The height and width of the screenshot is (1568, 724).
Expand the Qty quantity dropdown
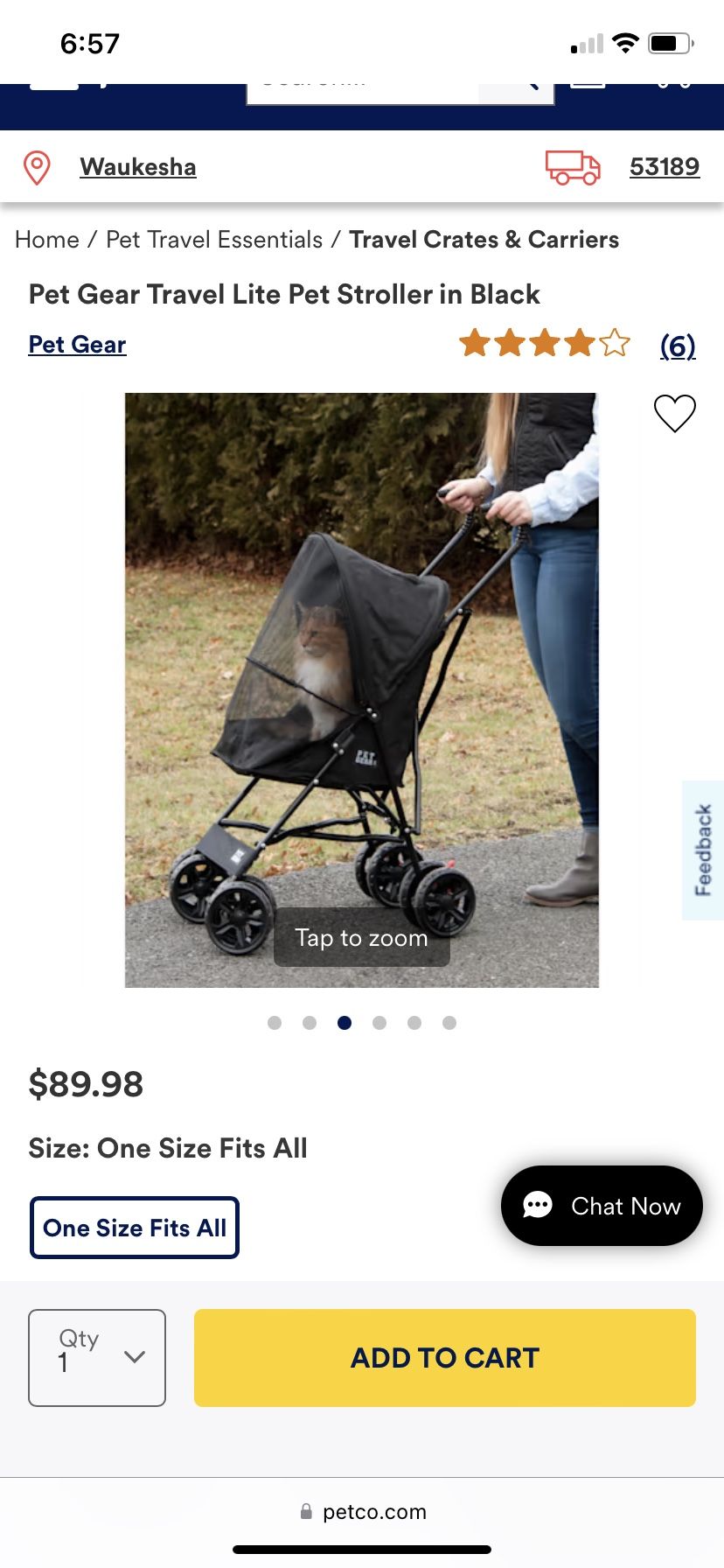[97, 1358]
